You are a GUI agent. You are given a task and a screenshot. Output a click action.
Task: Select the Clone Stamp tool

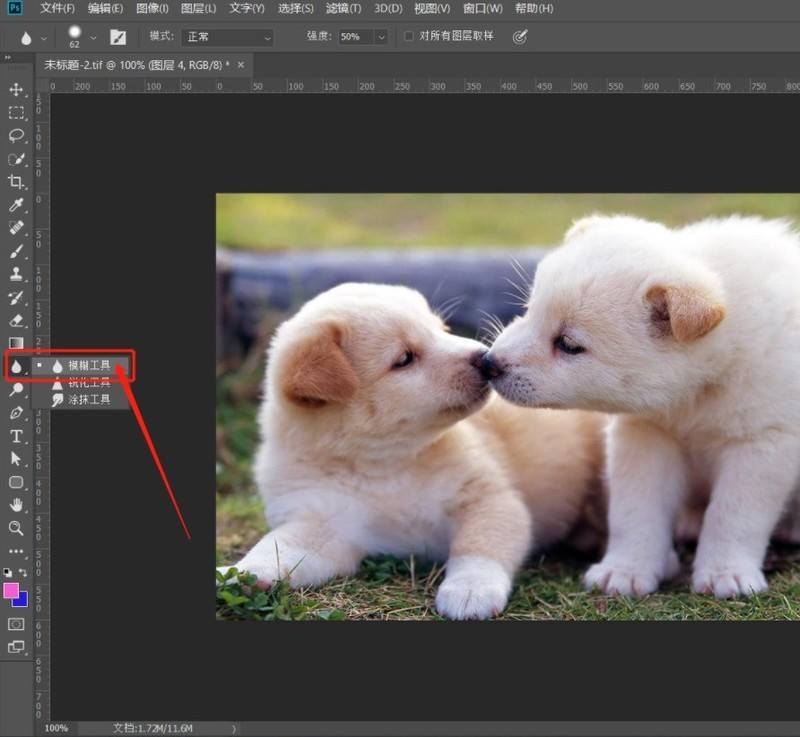pyautogui.click(x=16, y=274)
